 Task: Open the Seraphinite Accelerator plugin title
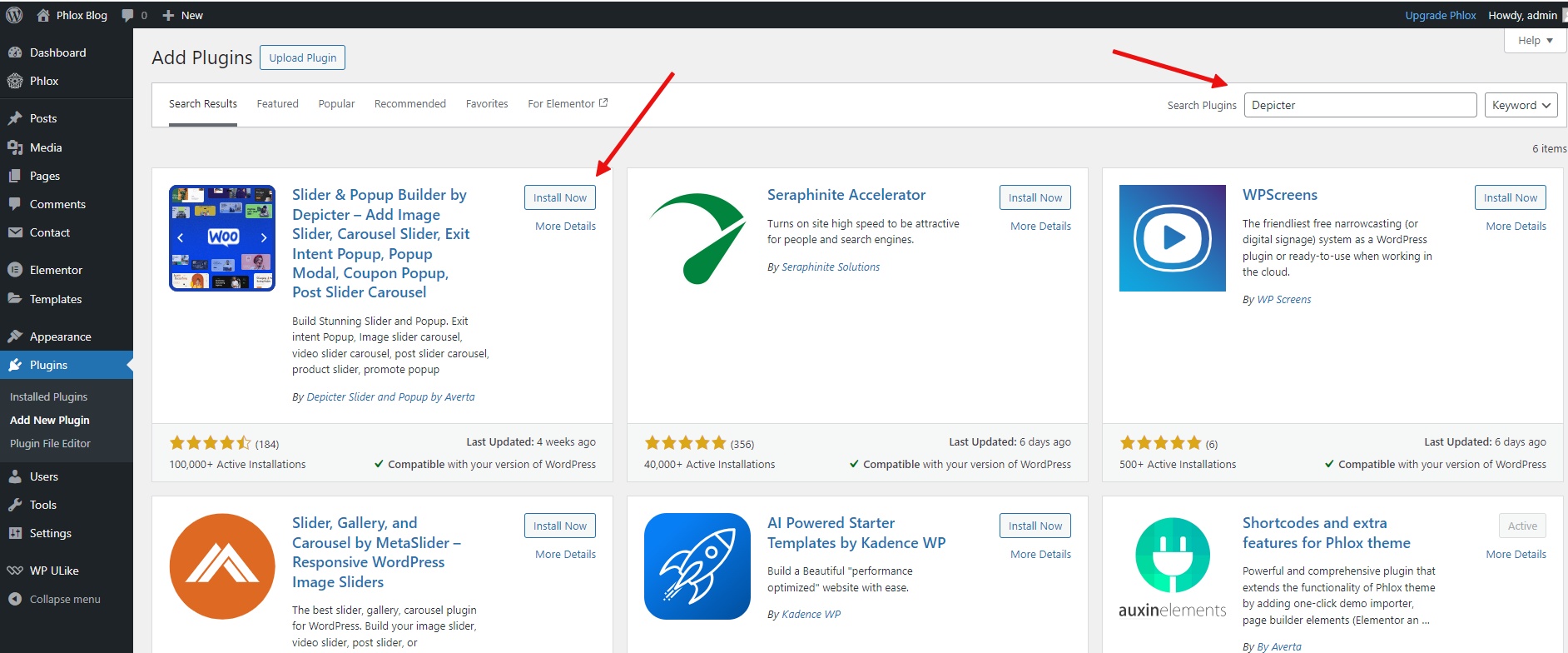pyautogui.click(x=846, y=195)
